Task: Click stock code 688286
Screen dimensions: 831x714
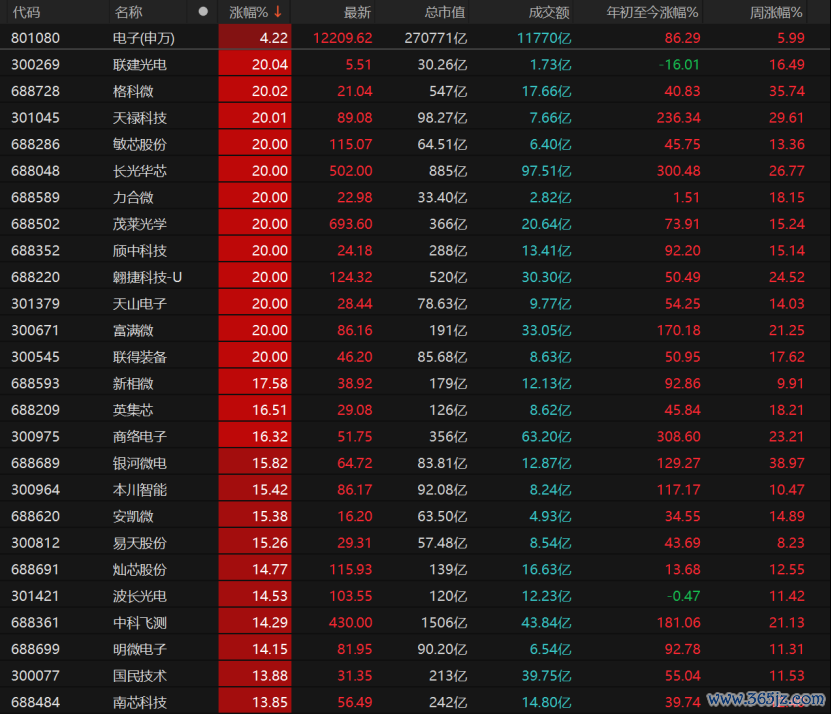Action: [36, 144]
